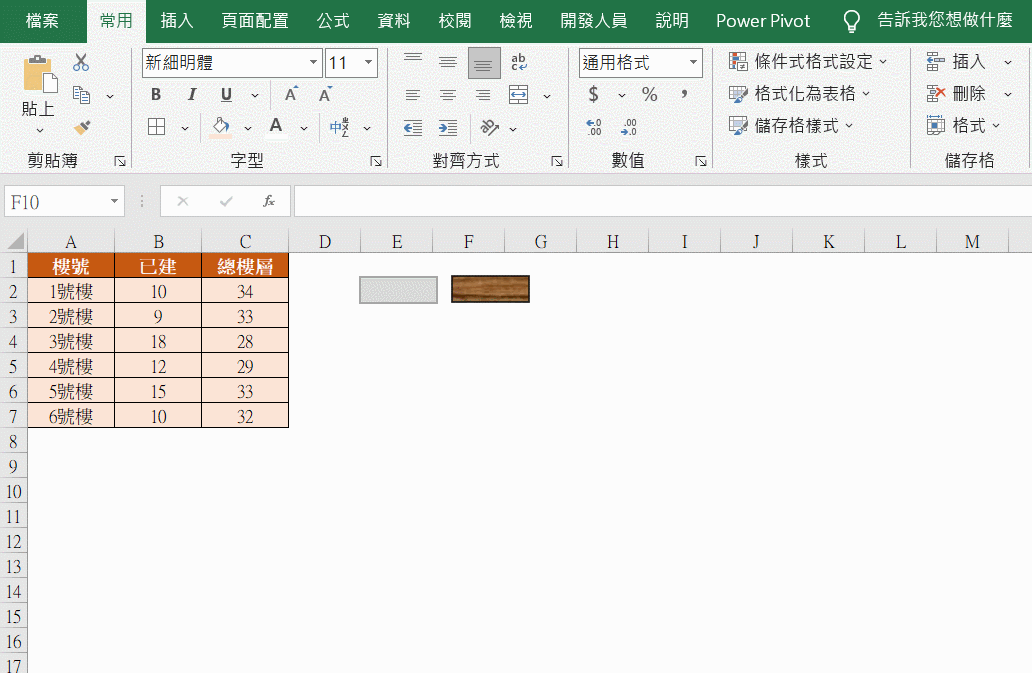The height and width of the screenshot is (673, 1032).
Task: Expand the number format dropdown 通用格式
Action: 693,63
